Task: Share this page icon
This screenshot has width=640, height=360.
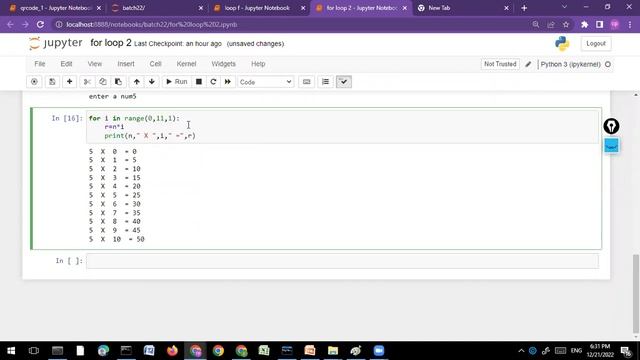Action: click(551, 24)
